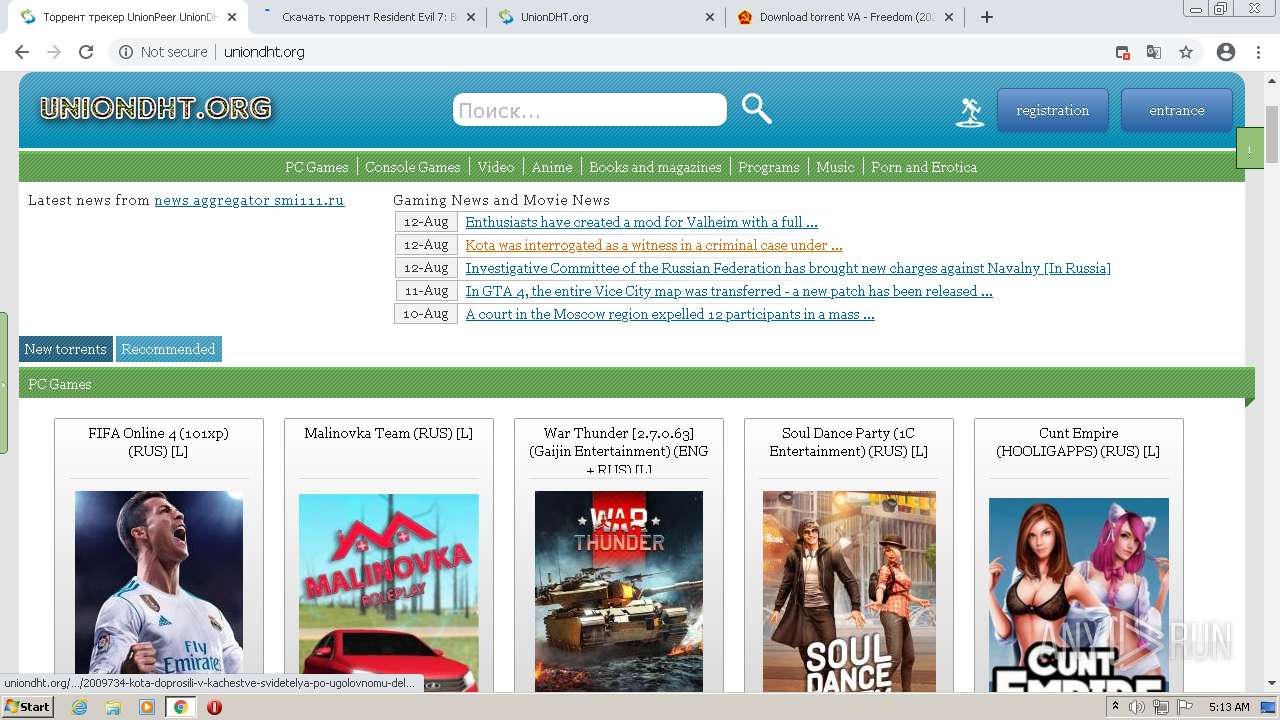Image resolution: width=1280 pixels, height=720 pixels.
Task: Bookmark this page with the star icon
Action: pos(1186,52)
